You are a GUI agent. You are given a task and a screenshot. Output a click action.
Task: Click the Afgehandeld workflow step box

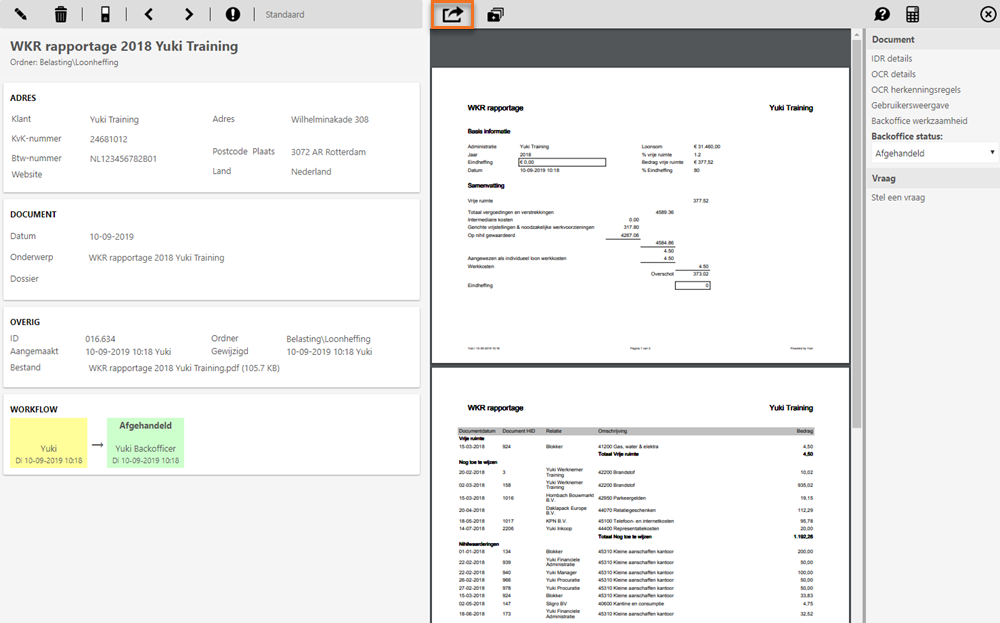[145, 443]
